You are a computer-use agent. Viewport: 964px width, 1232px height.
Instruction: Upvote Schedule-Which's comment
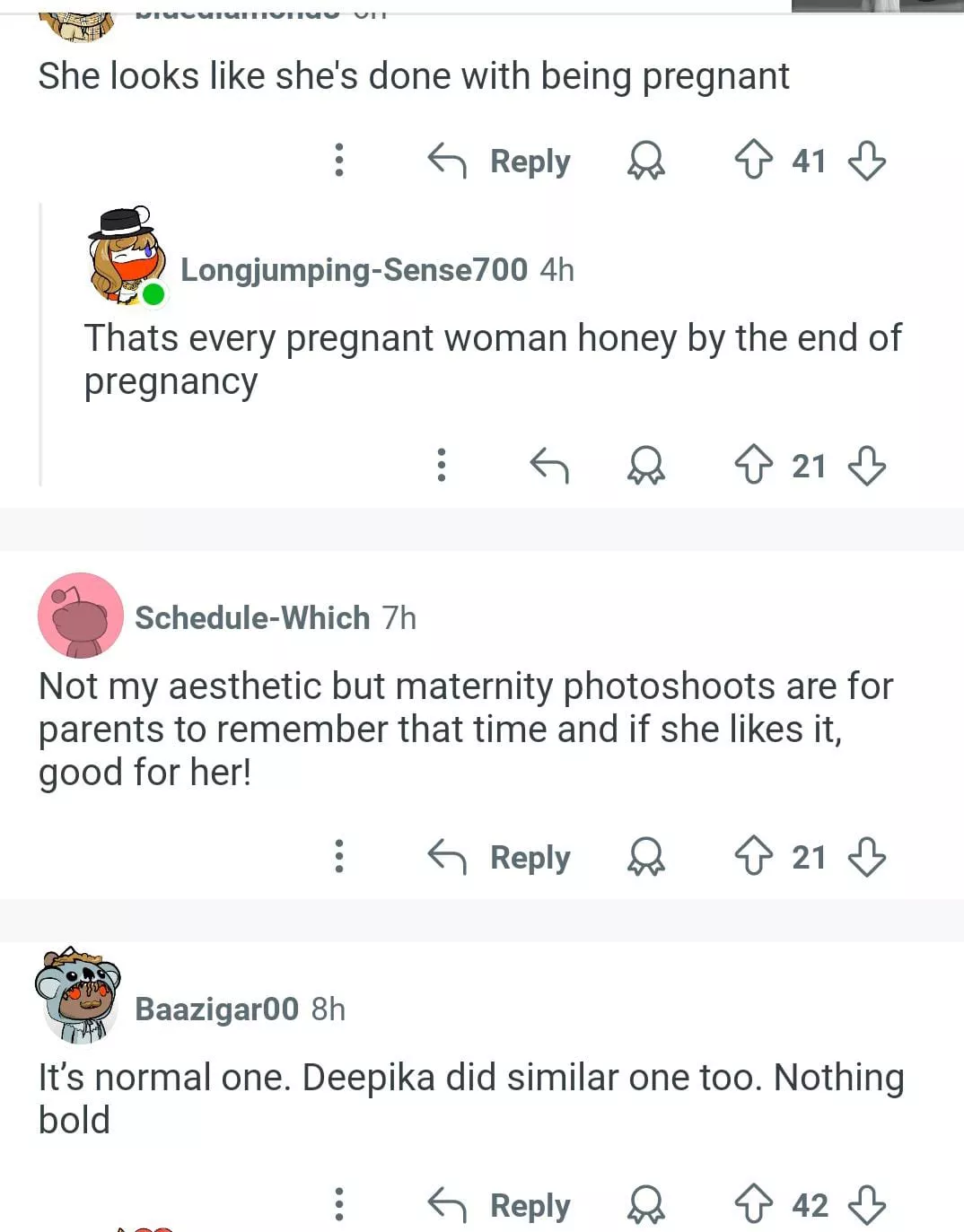point(753,856)
